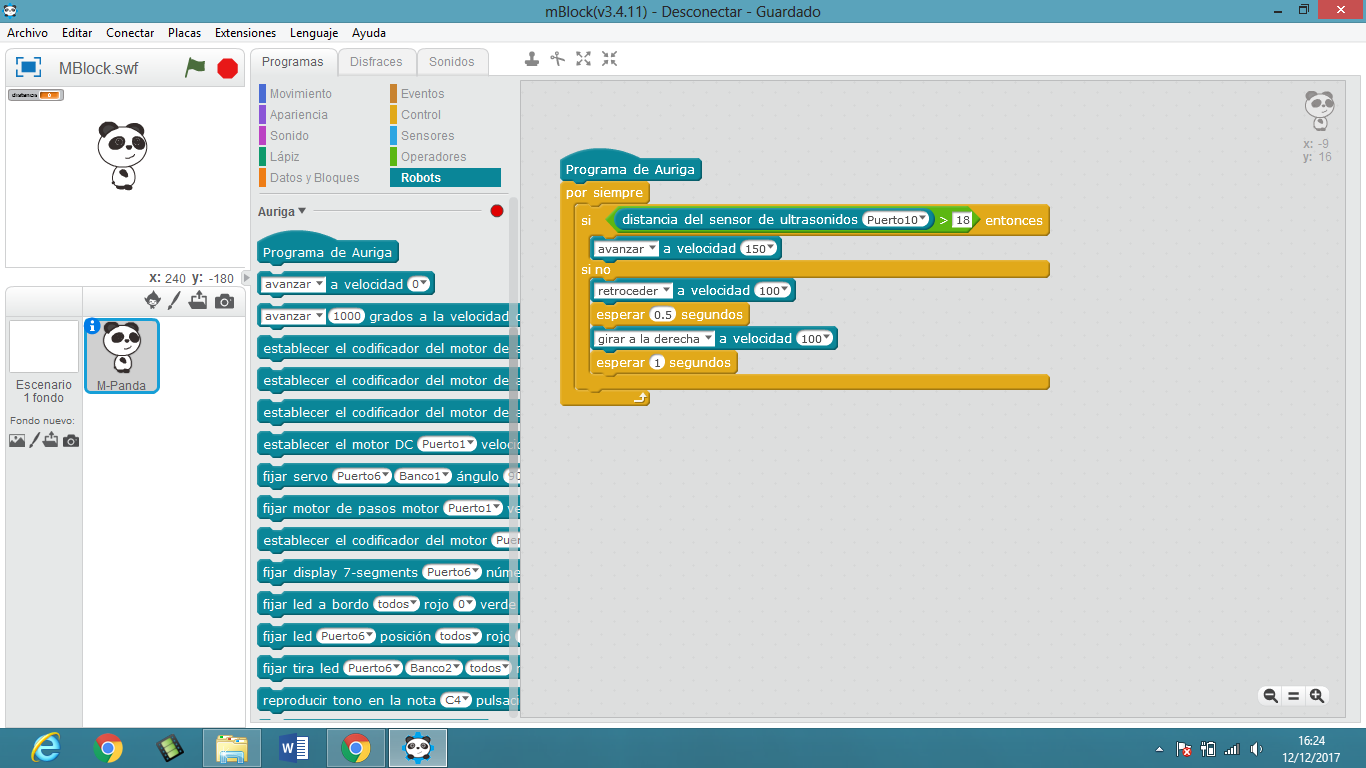Viewport: 1366px width, 768px height.
Task: Open Microsoft Word from the taskbar
Action: (295, 747)
